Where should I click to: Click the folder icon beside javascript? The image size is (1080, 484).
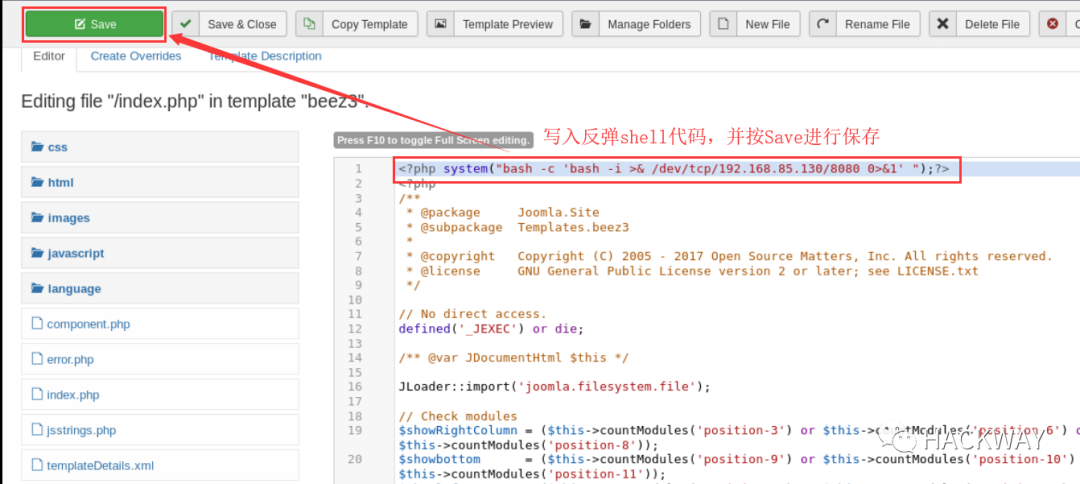coord(37,253)
